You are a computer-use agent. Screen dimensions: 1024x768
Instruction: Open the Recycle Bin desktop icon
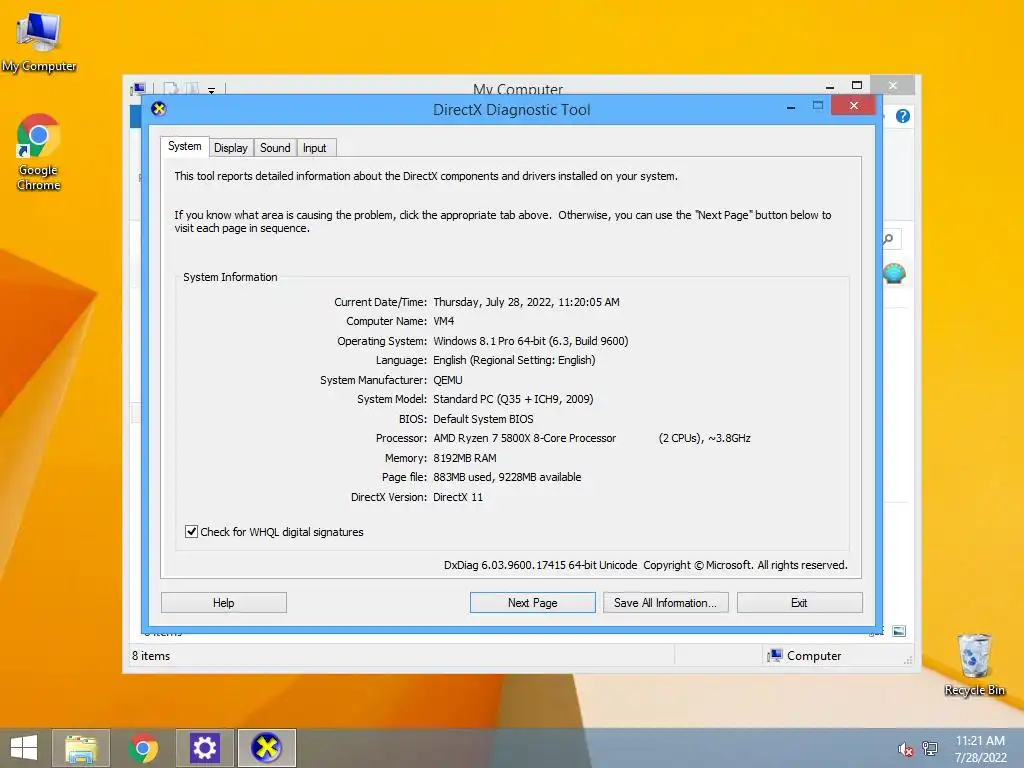tap(974, 664)
